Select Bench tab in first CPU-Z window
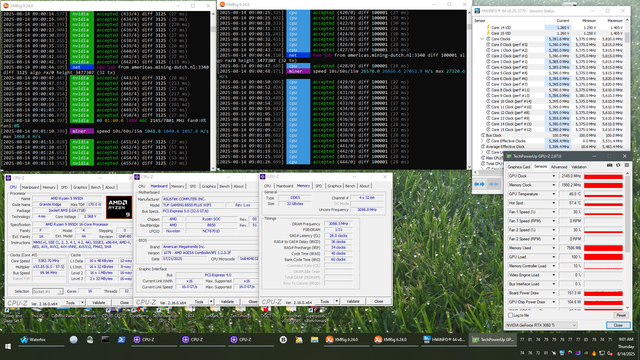 pos(96,187)
